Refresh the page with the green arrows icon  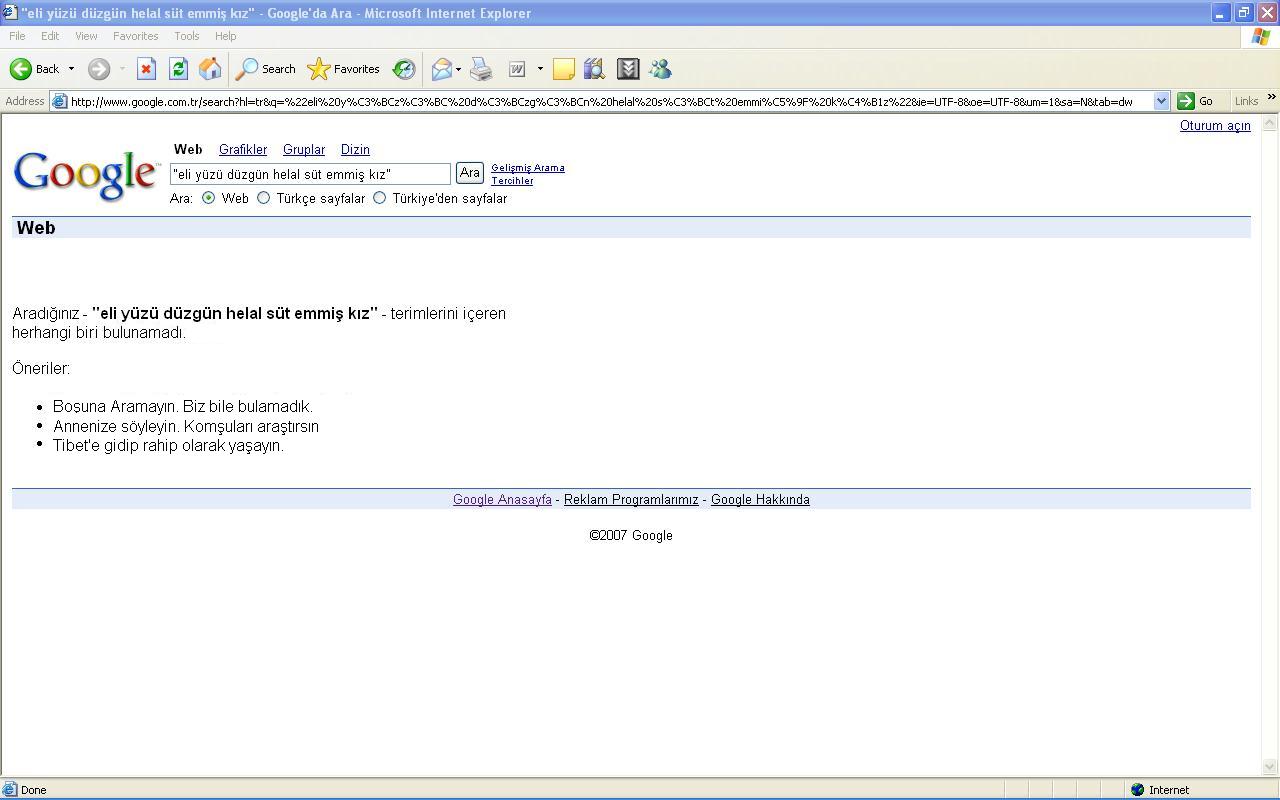[x=178, y=69]
